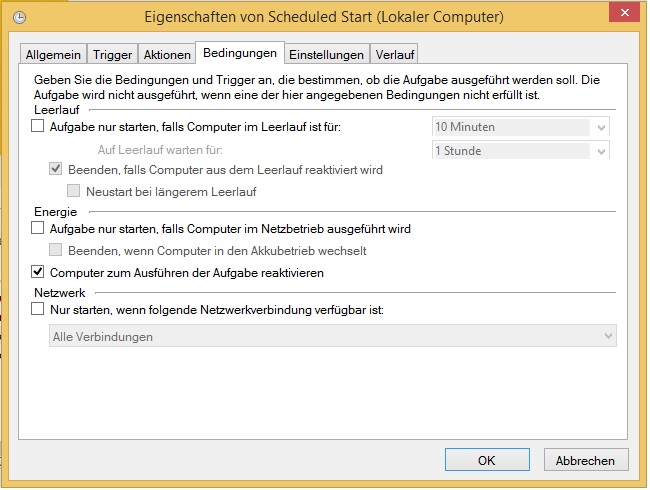
Task: Check 'Neustart bei längerem Leerlauf' option
Action: pyautogui.click(x=75, y=190)
